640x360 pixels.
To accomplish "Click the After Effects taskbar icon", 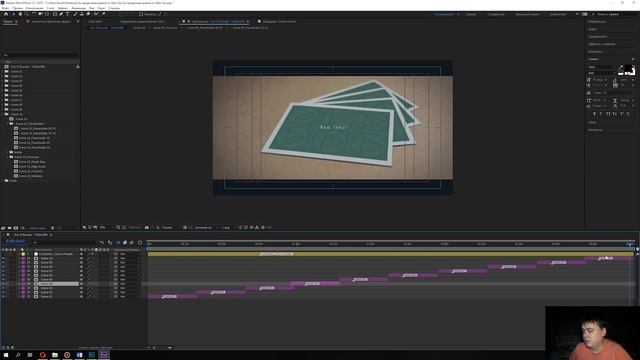I will [104, 355].
